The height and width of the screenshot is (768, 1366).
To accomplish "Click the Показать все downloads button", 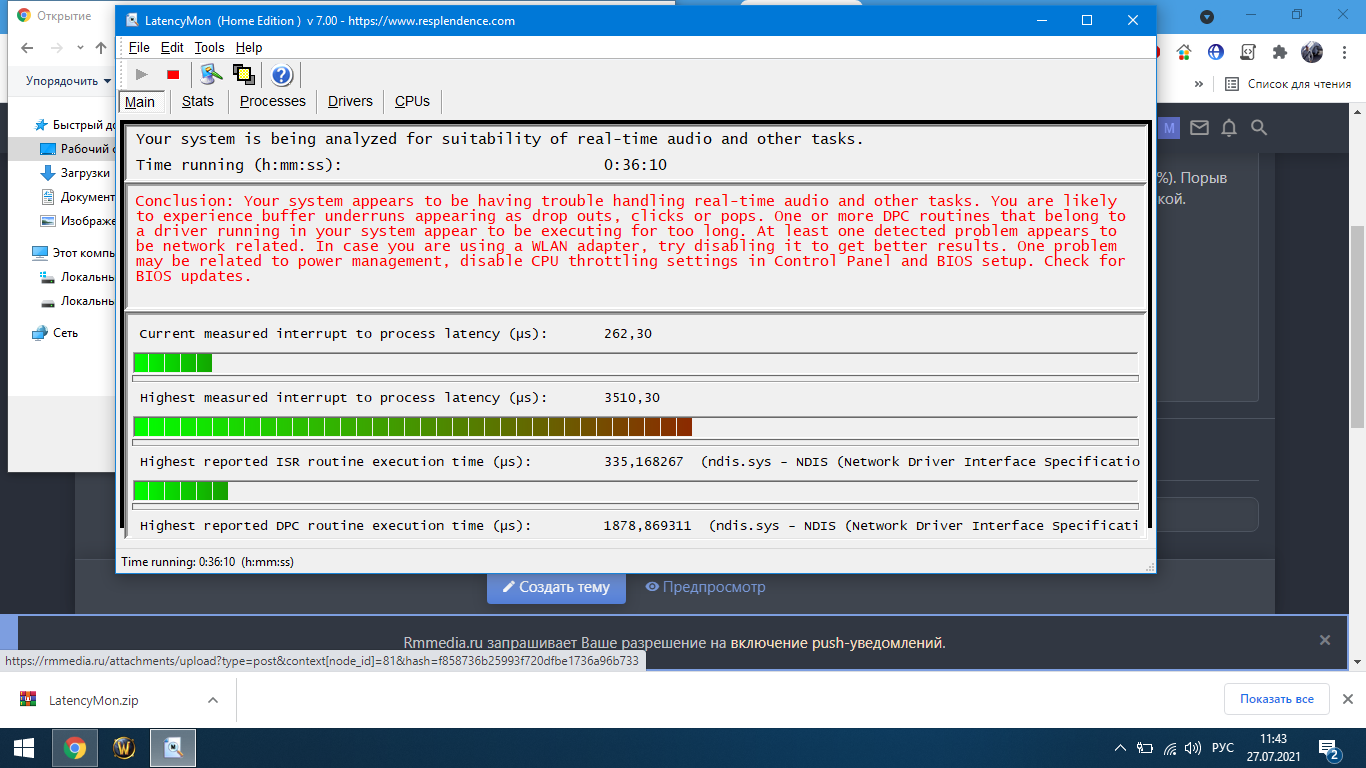I will coord(1277,699).
